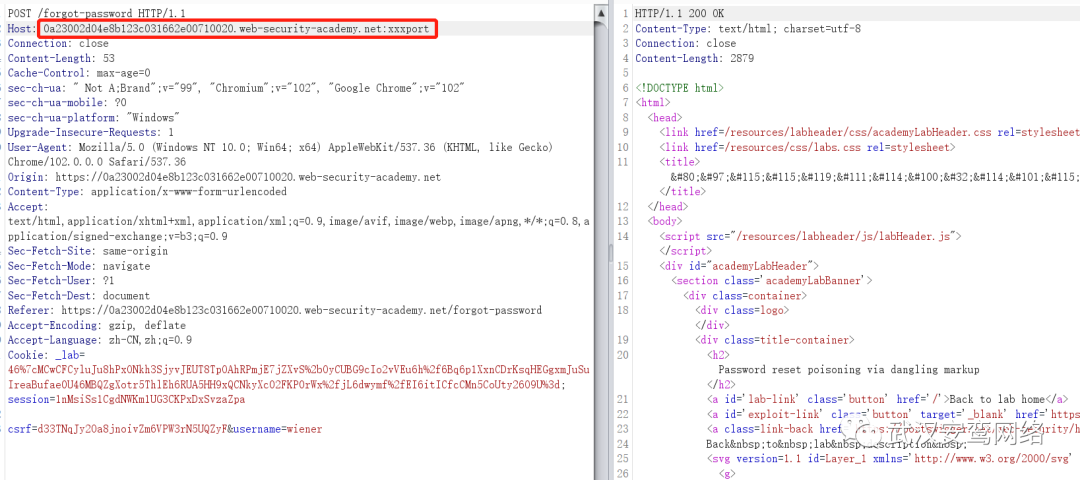
Task: Click the sec-ch-ua brand header line
Action: click(236, 88)
